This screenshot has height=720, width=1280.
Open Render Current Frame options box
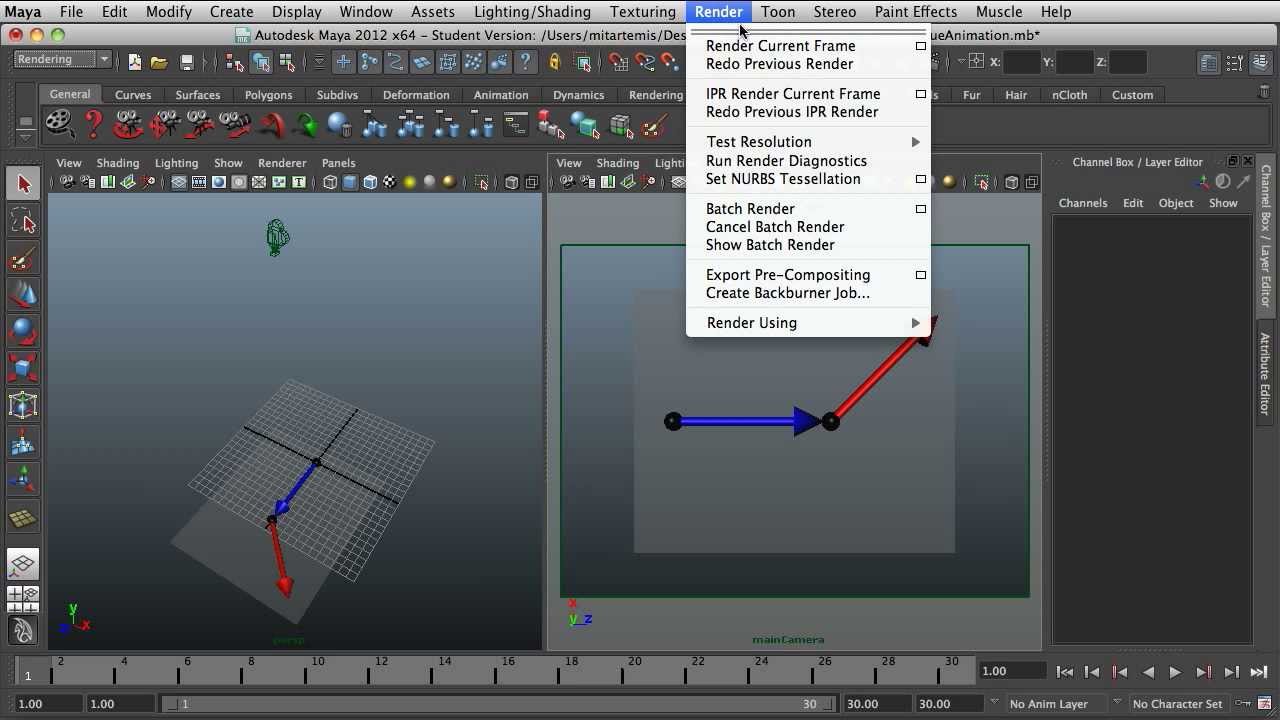click(921, 46)
